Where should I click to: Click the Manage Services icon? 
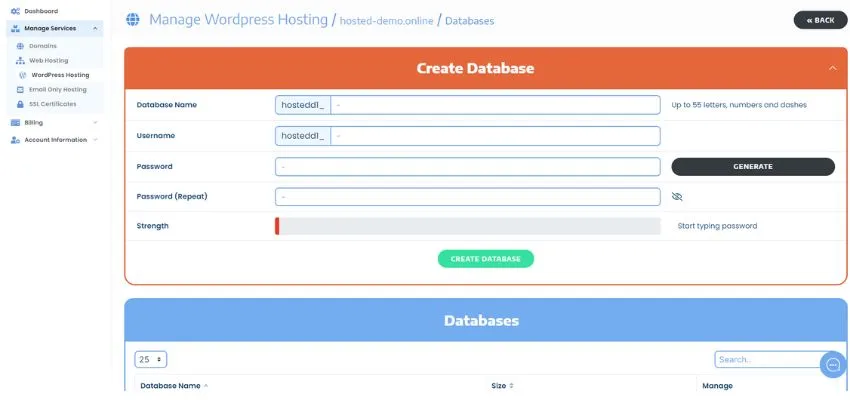click(x=15, y=28)
